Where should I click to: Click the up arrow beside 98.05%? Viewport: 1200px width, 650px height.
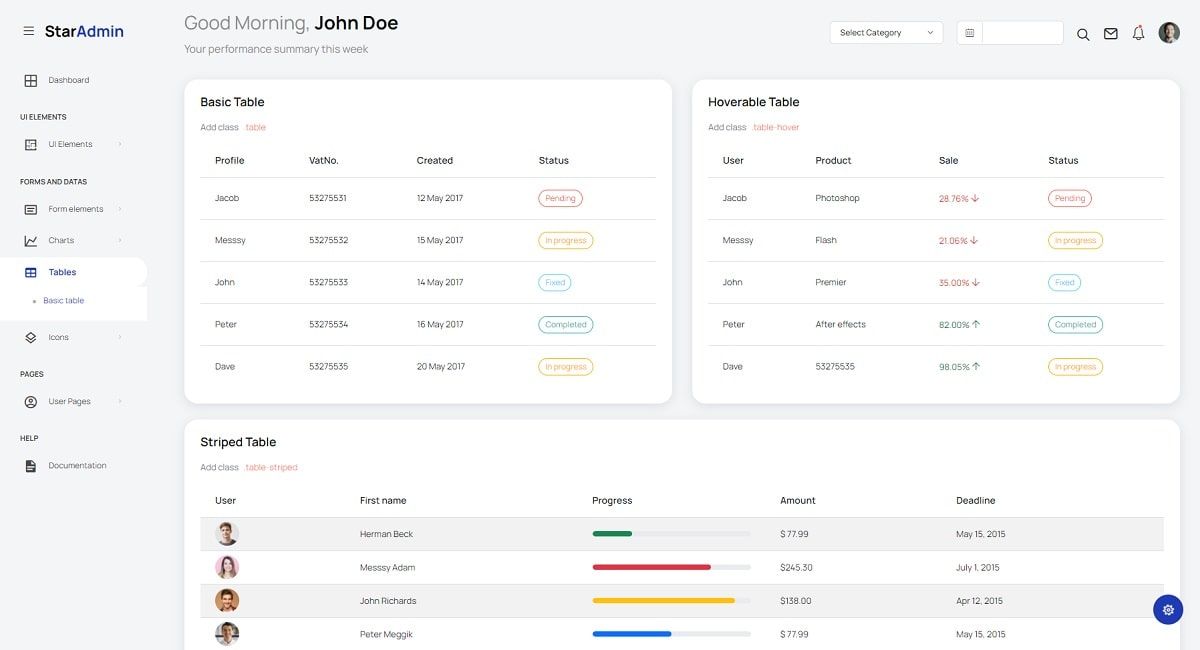976,366
